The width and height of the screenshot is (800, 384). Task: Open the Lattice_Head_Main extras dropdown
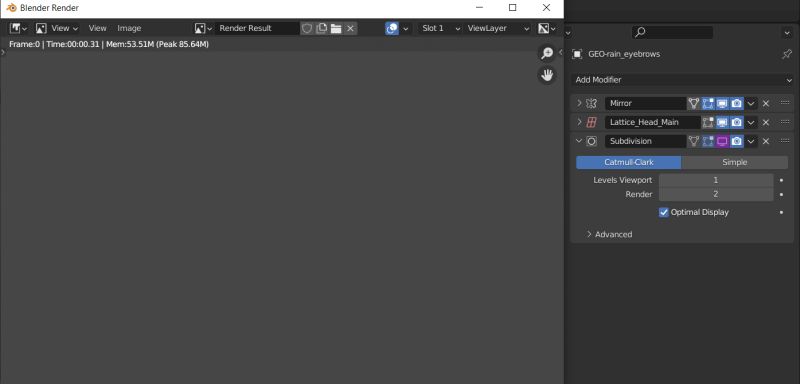751,122
